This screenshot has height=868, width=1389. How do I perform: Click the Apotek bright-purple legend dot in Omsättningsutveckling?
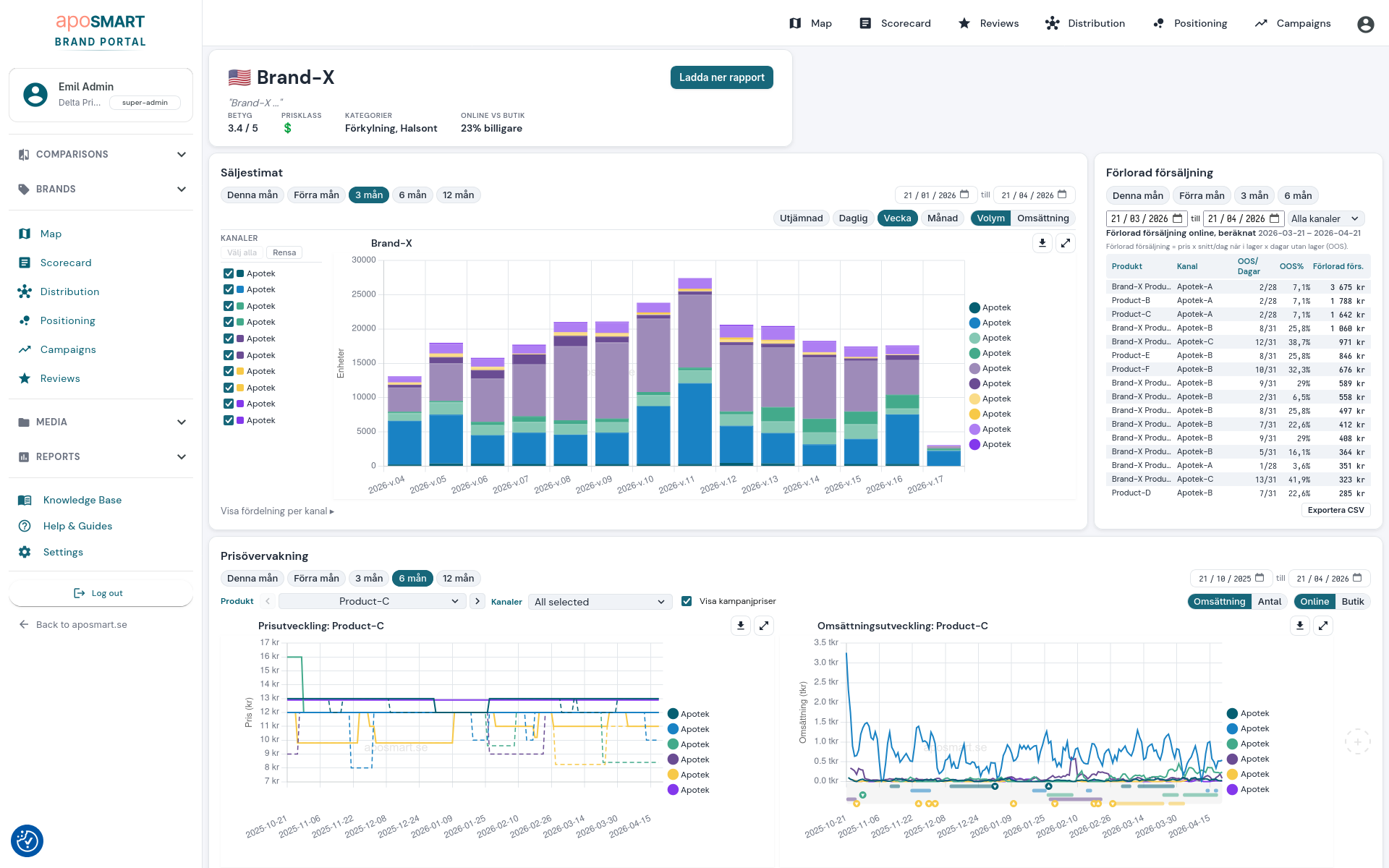click(x=1232, y=789)
